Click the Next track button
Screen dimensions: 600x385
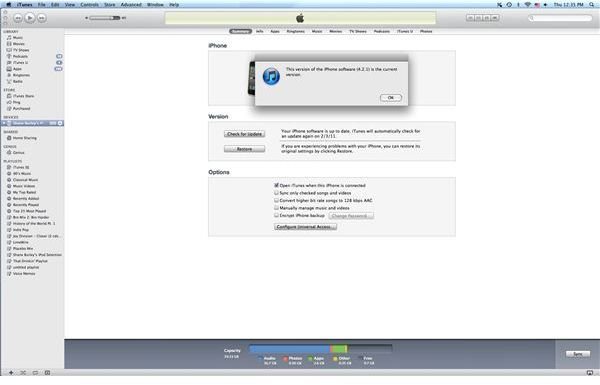(x=42, y=18)
